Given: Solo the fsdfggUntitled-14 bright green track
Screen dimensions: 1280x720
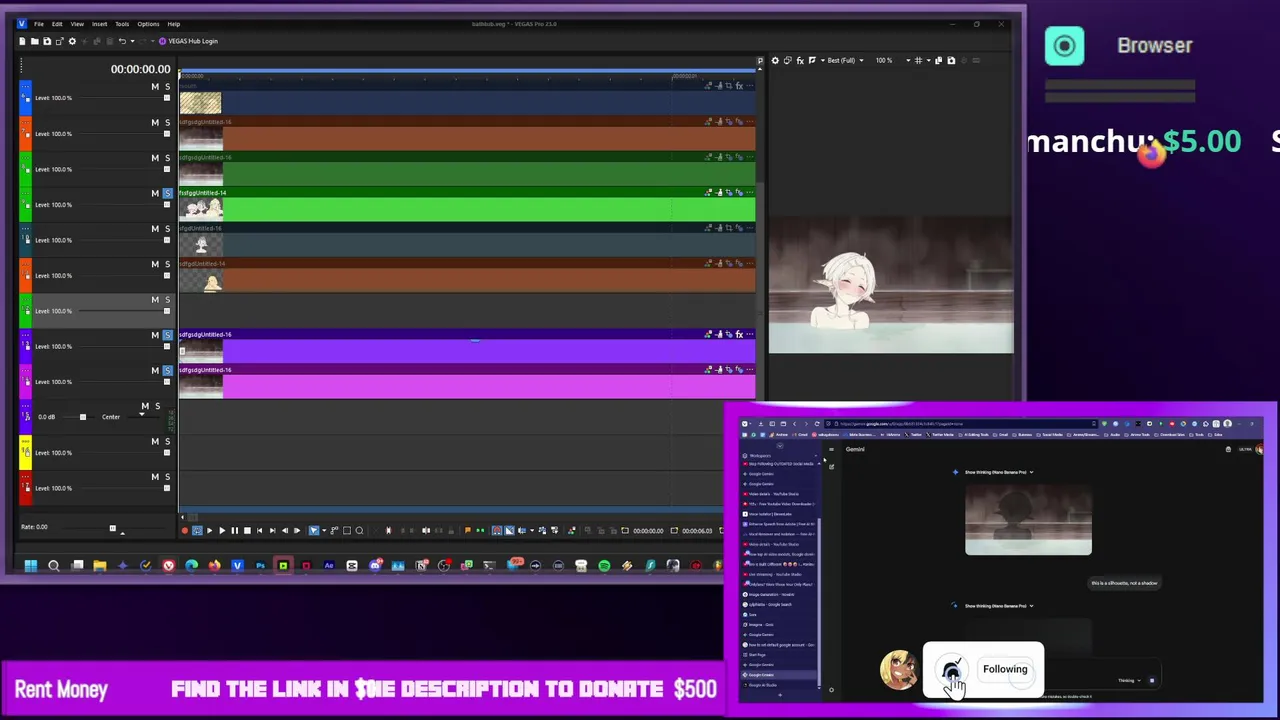Looking at the screenshot, I should (167, 193).
